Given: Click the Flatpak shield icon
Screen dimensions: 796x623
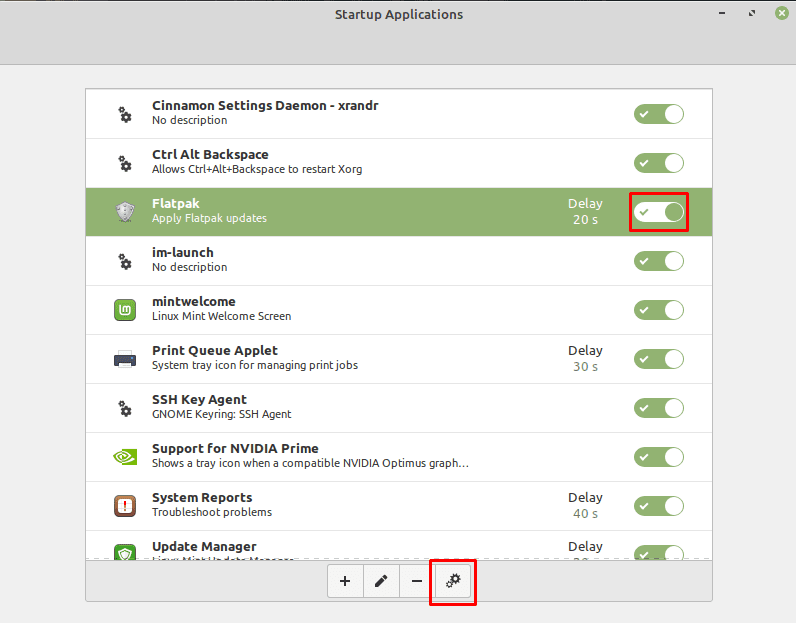Looking at the screenshot, I should (125, 212).
